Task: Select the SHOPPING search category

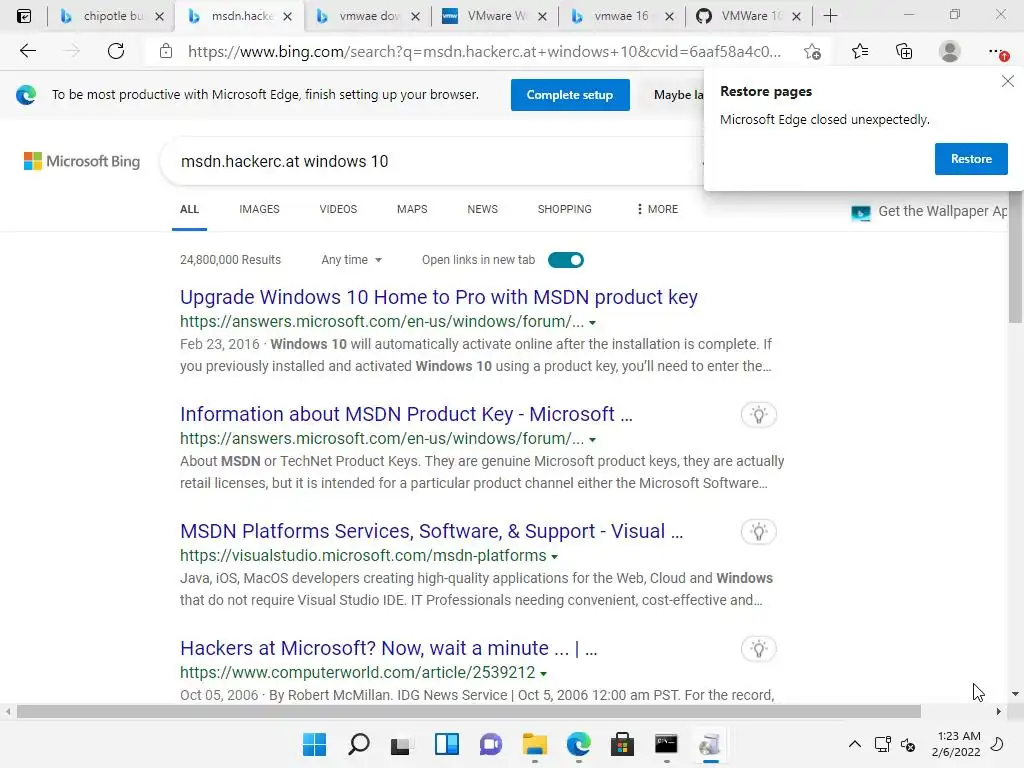Action: (565, 209)
